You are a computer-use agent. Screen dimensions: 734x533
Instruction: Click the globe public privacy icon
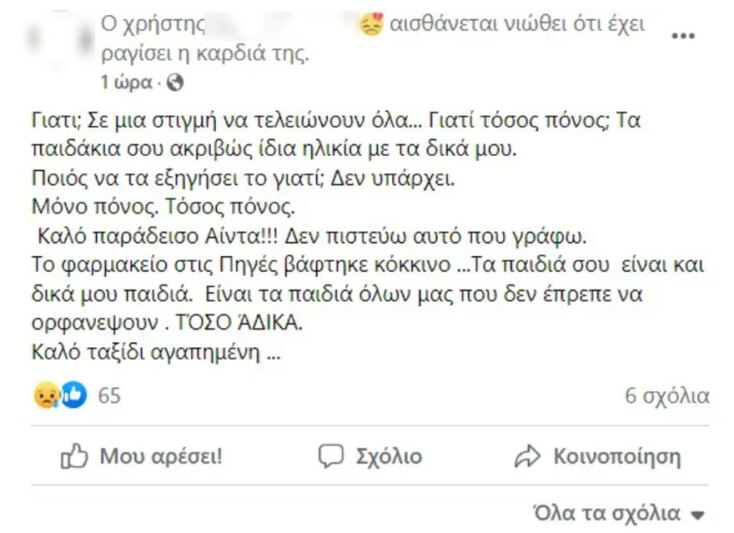[x=175, y=81]
